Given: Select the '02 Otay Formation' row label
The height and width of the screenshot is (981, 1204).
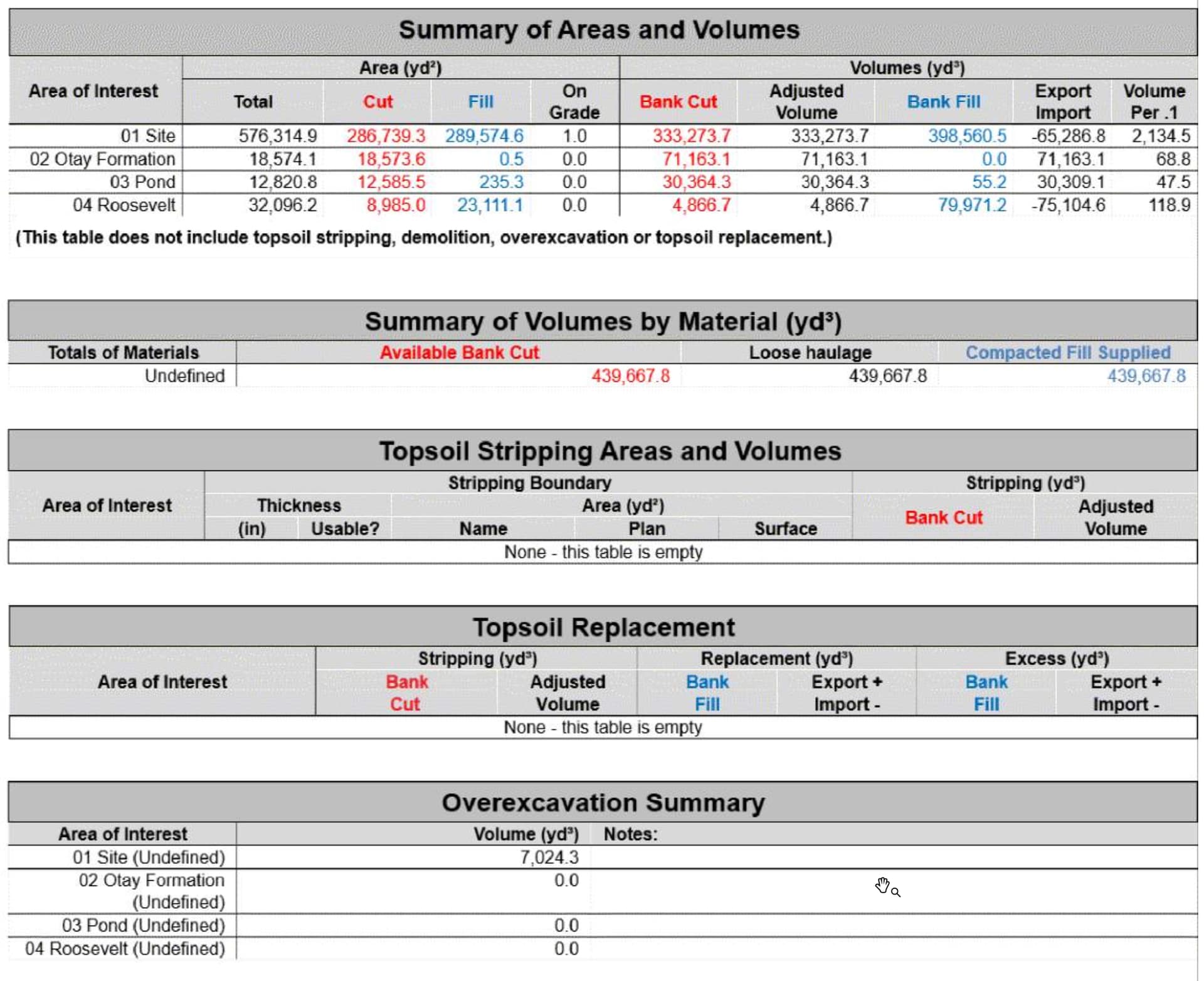Looking at the screenshot, I should pyautogui.click(x=102, y=159).
